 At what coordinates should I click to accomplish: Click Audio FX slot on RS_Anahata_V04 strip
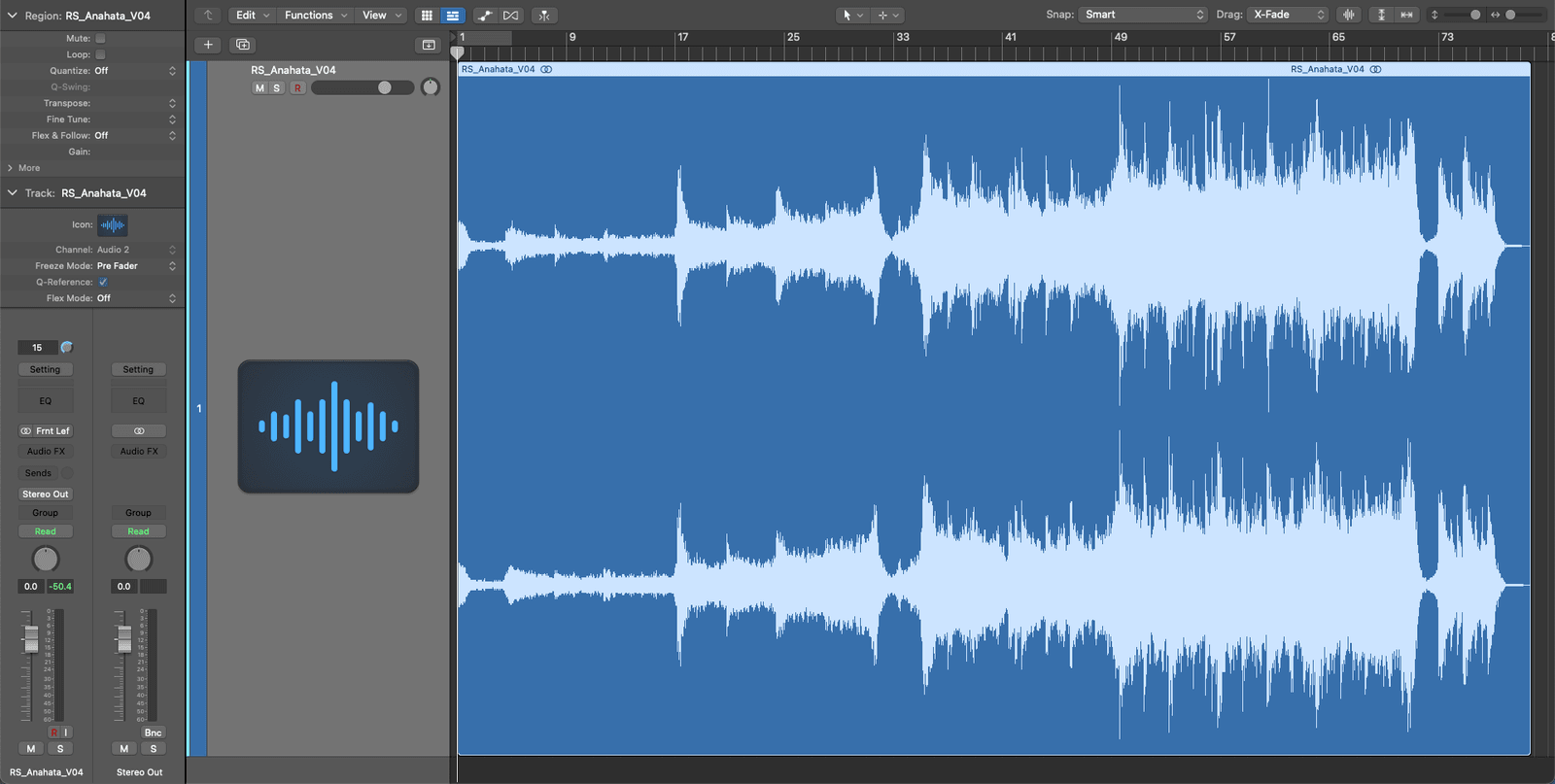point(46,451)
